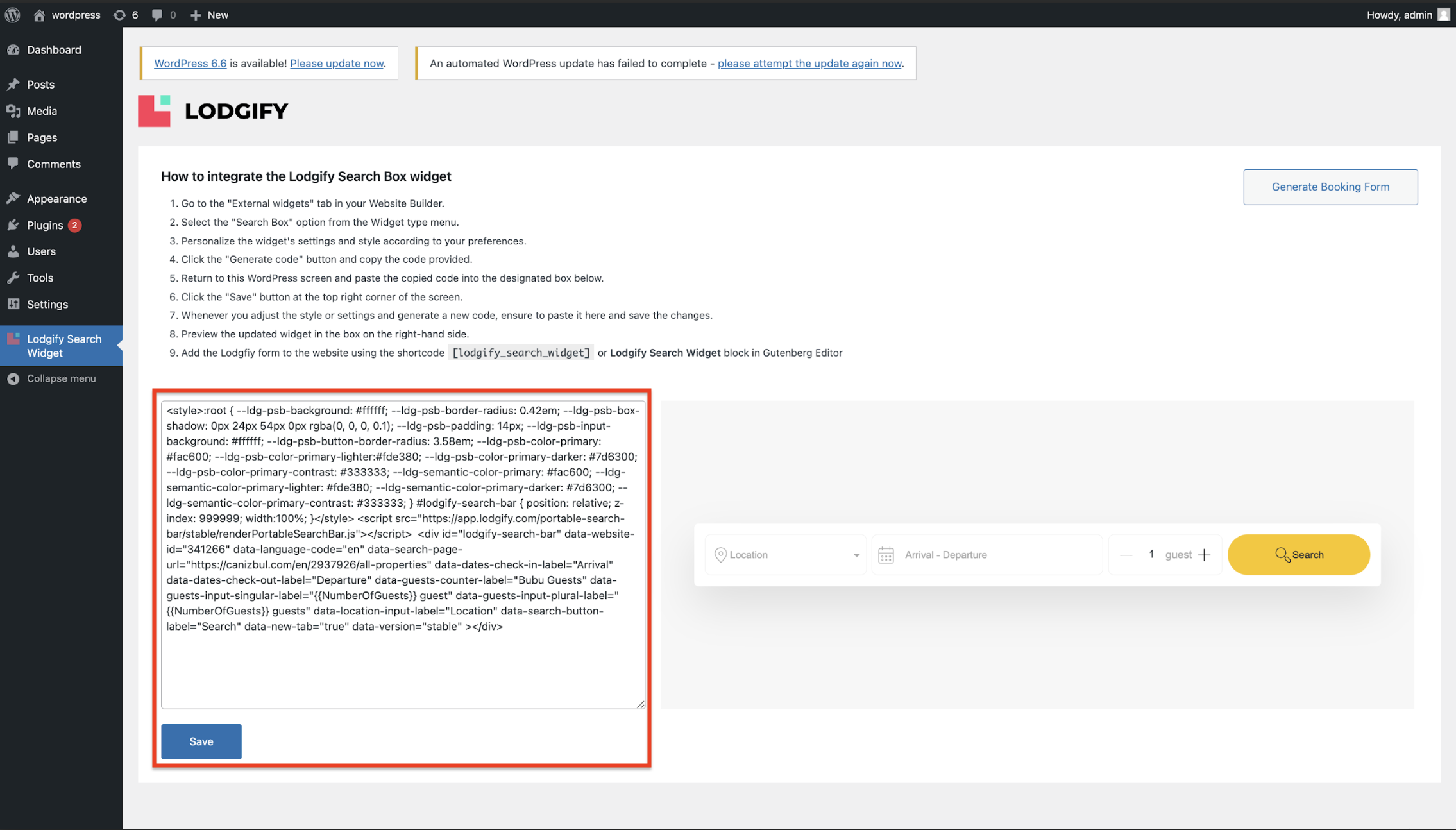Increment guest count with the plus control
This screenshot has width=1456, height=830.
tap(1205, 554)
